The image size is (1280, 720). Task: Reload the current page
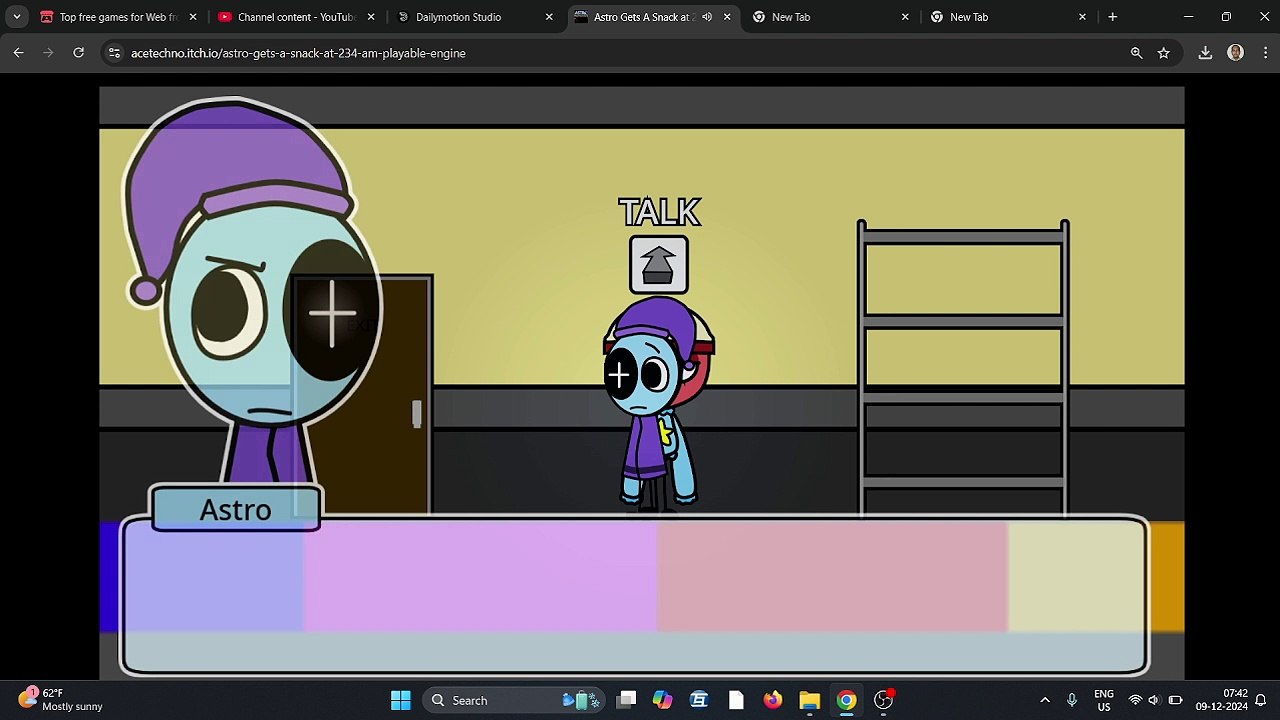pos(78,53)
